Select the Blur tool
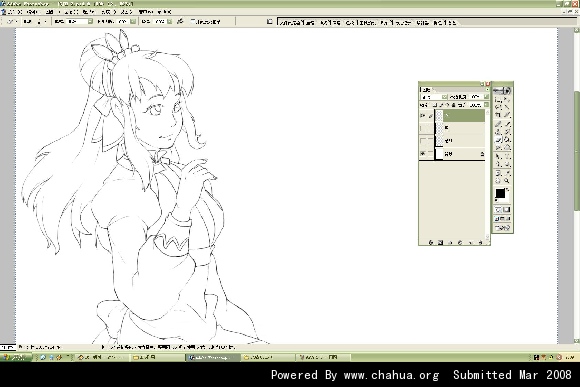The height and width of the screenshot is (387, 580). 498,148
